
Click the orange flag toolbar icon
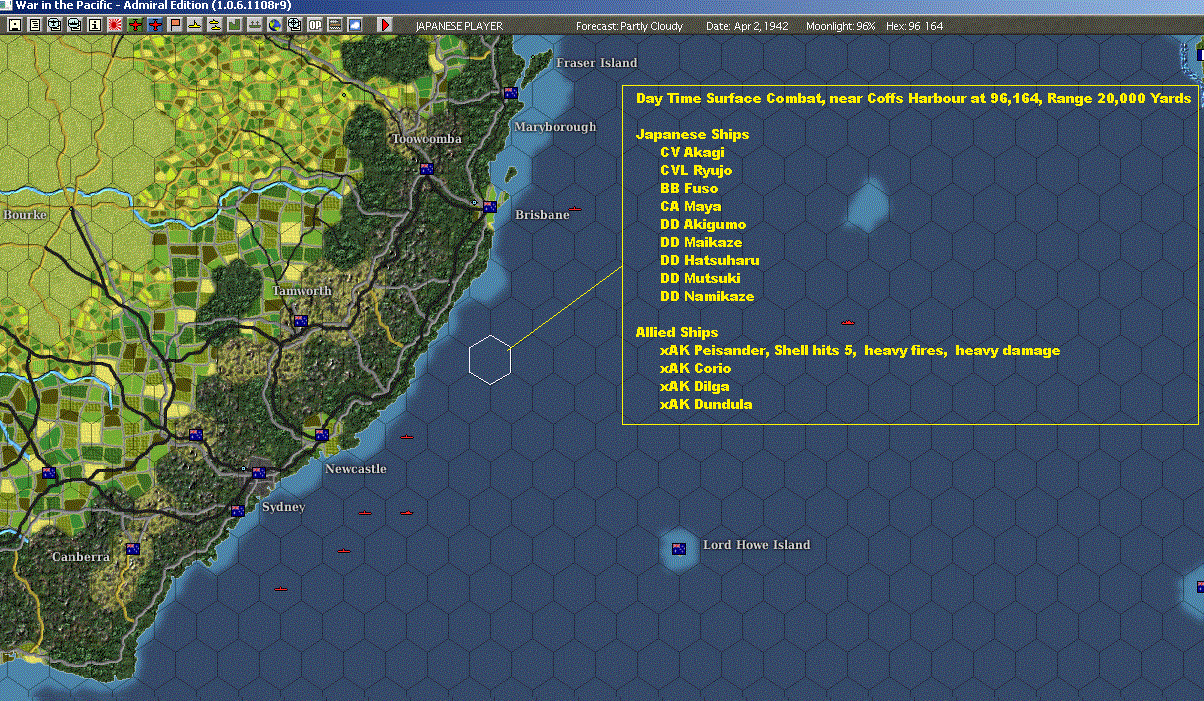click(175, 24)
